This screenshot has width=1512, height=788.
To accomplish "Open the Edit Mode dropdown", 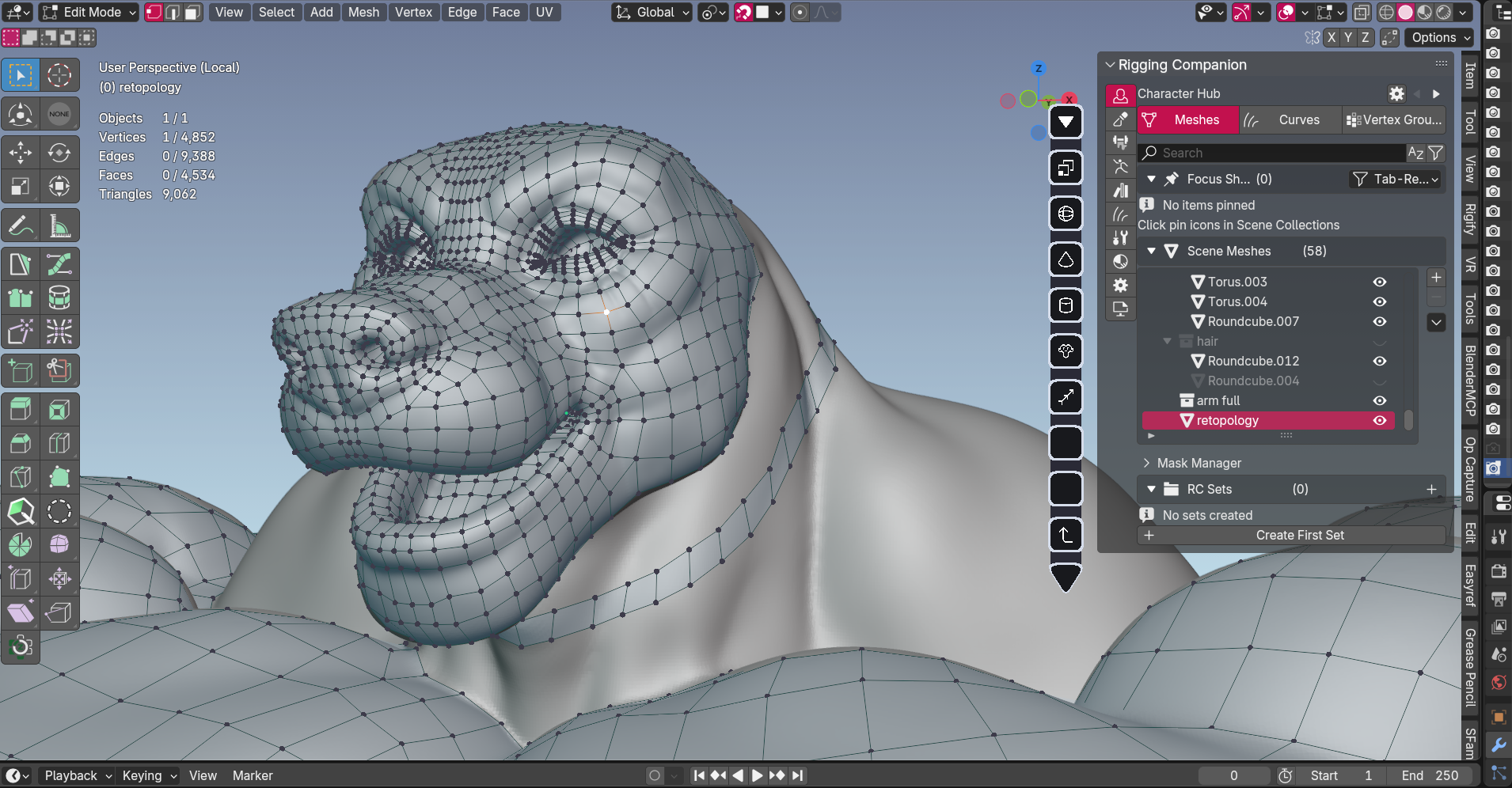I will point(89,12).
